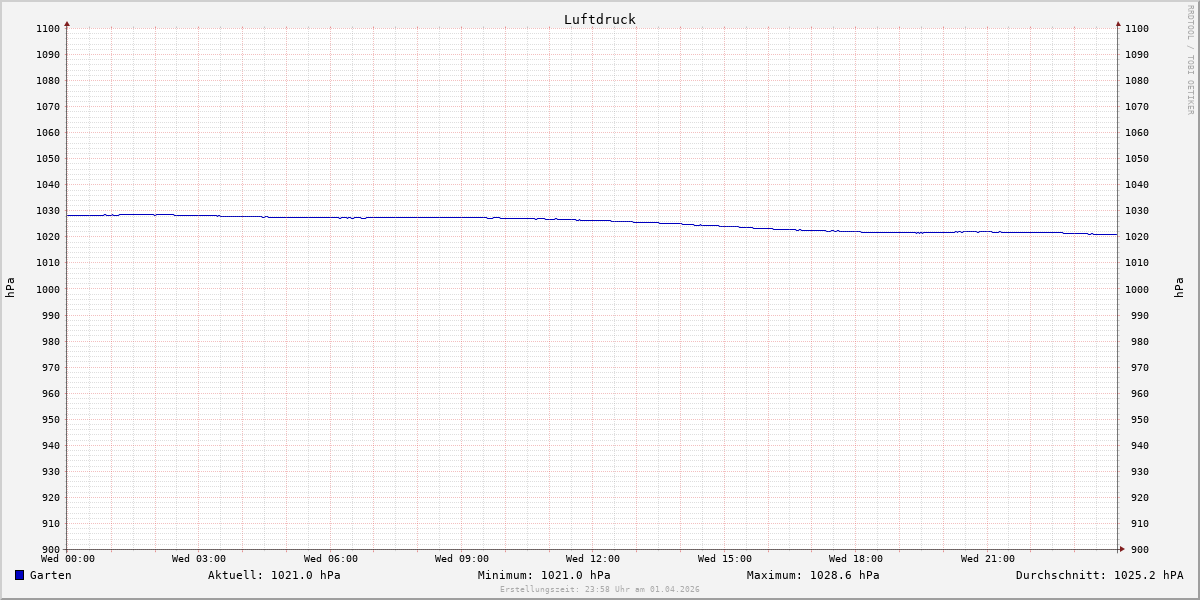This screenshot has height=600, width=1200.
Task: Click the blue Garten legend color box
Action: 19,575
